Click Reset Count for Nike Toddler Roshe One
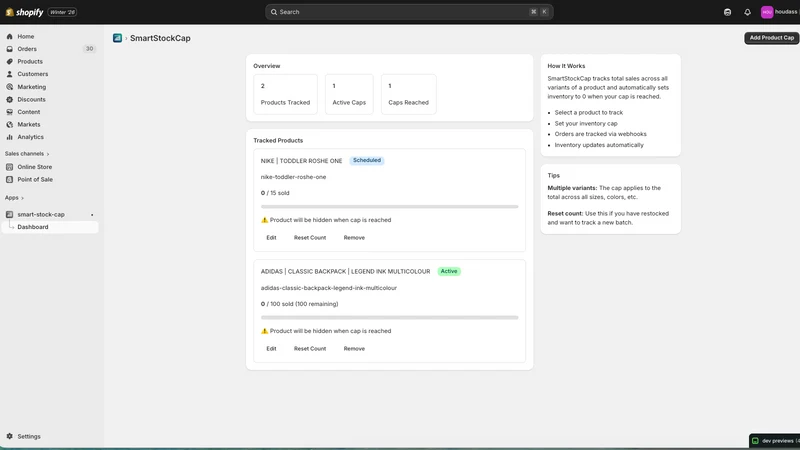 click(x=310, y=238)
